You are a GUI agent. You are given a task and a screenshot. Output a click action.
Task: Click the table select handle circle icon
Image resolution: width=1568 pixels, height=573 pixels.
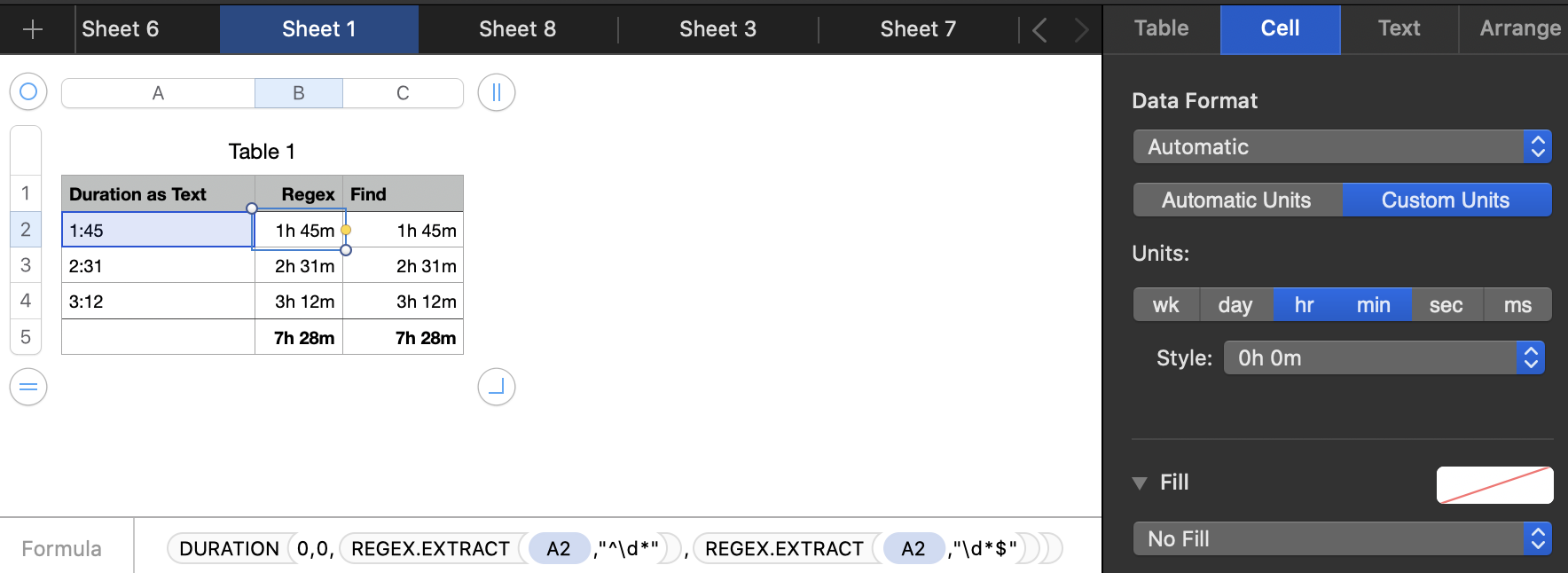point(28,91)
